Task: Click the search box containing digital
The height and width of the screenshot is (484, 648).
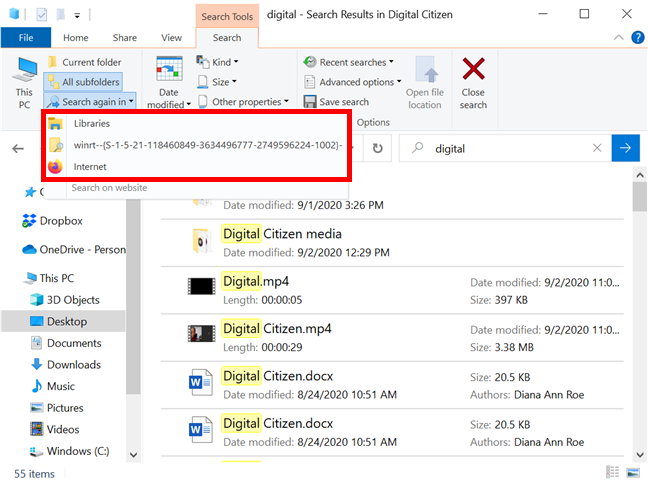Action: pyautogui.click(x=505, y=148)
